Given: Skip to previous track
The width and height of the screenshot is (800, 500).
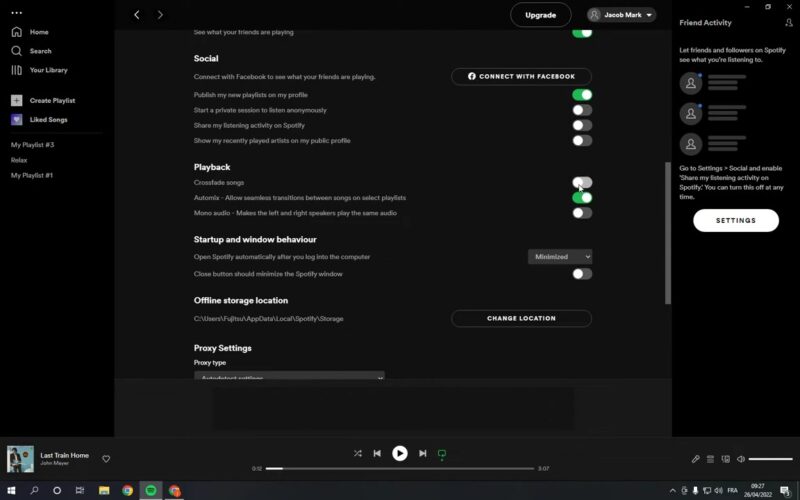Looking at the screenshot, I should pyautogui.click(x=377, y=453).
